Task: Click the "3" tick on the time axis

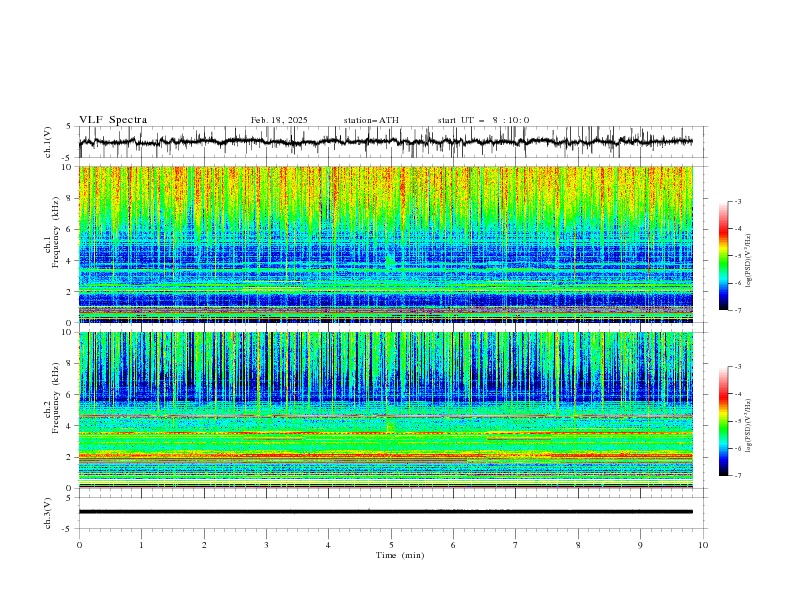Action: pyautogui.click(x=266, y=545)
